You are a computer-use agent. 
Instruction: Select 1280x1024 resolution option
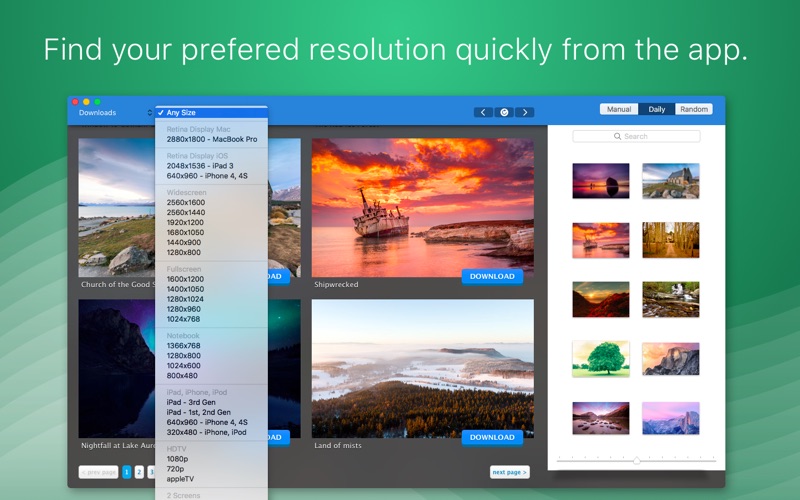211,299
